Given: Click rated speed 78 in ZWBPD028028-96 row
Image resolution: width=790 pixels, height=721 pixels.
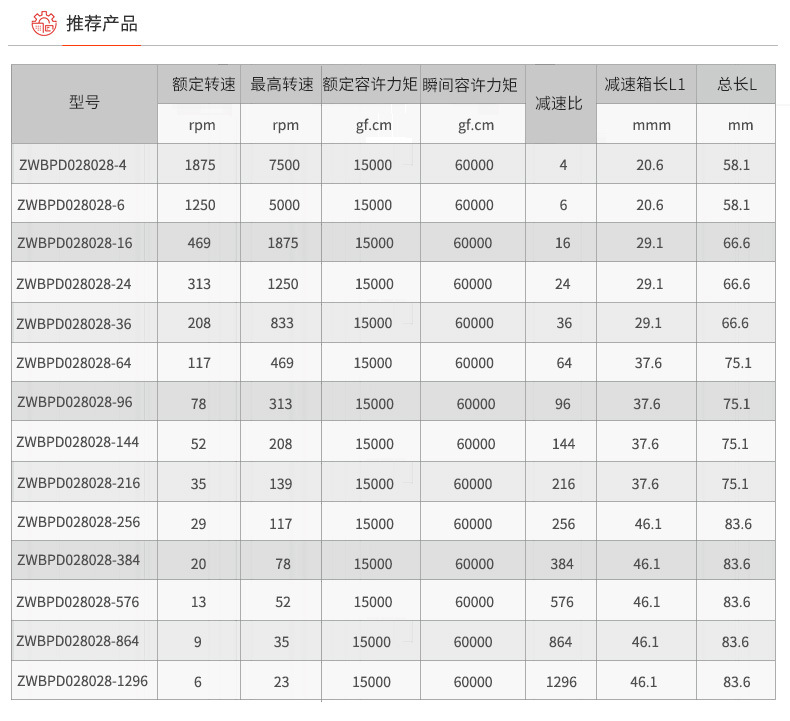Looking at the screenshot, I should click(199, 404).
